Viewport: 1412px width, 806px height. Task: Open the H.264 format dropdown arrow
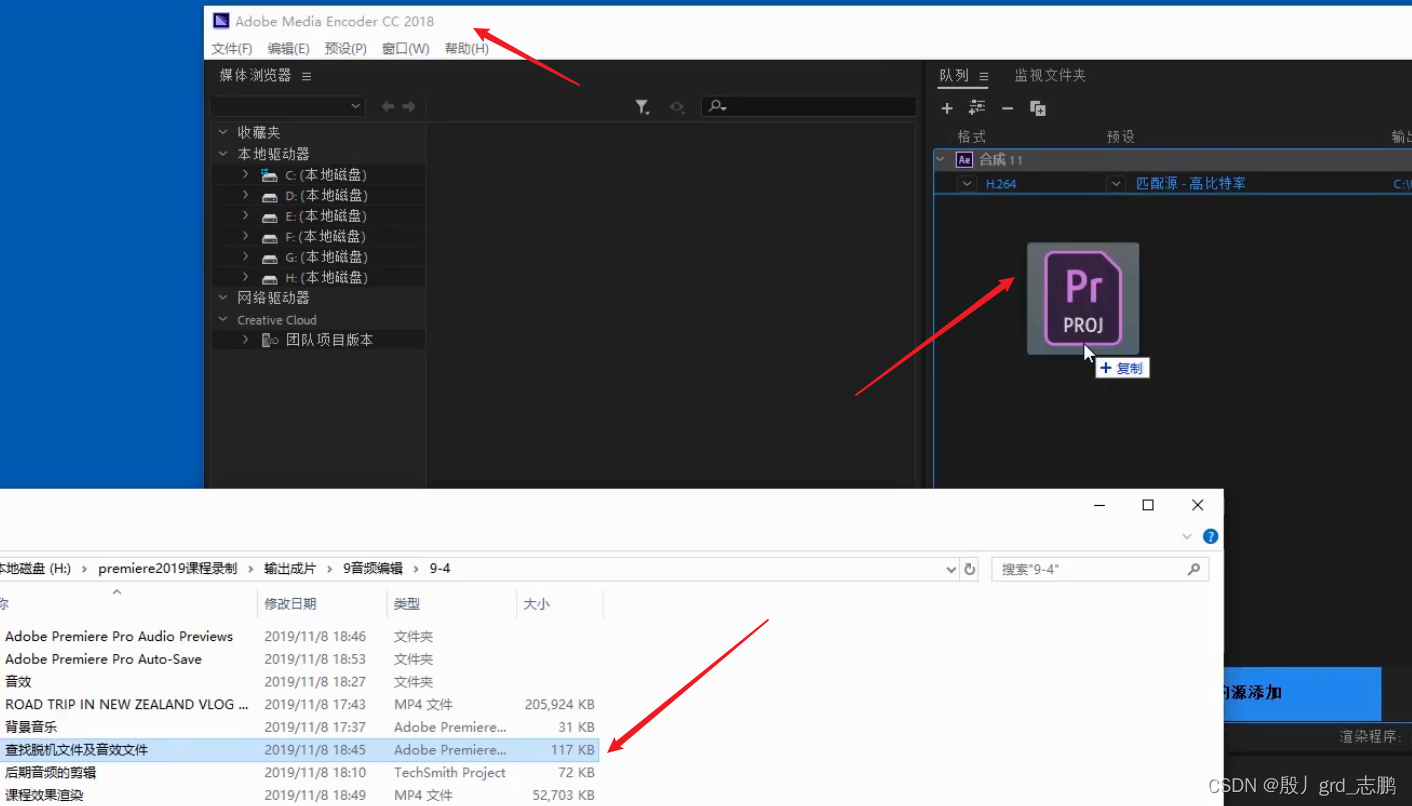(966, 184)
